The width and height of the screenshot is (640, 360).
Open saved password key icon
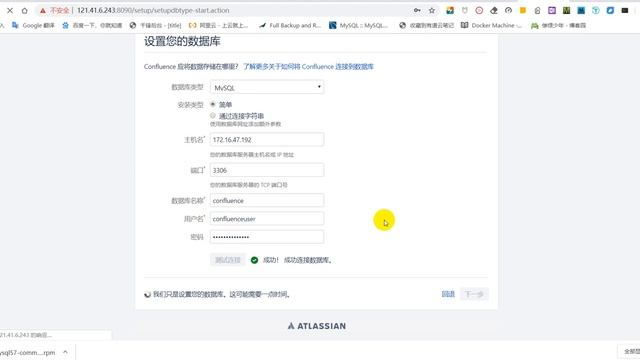click(417, 11)
